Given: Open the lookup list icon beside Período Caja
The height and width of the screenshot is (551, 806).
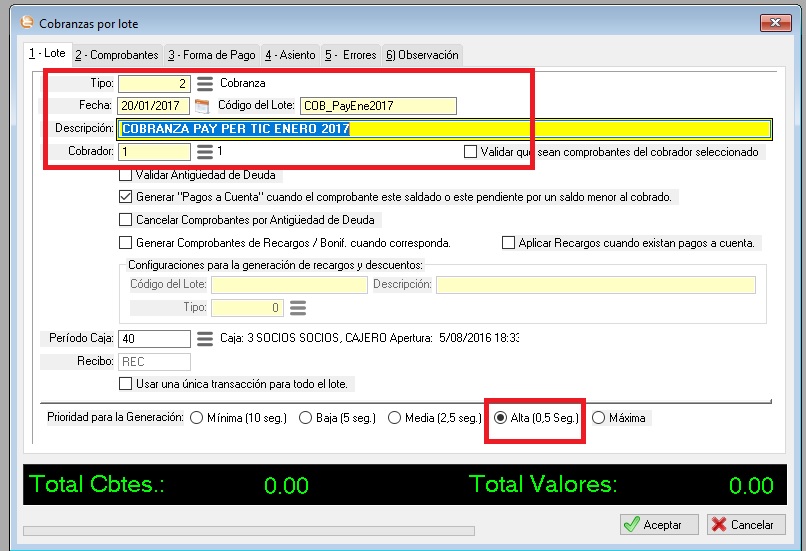Looking at the screenshot, I should (x=205, y=339).
